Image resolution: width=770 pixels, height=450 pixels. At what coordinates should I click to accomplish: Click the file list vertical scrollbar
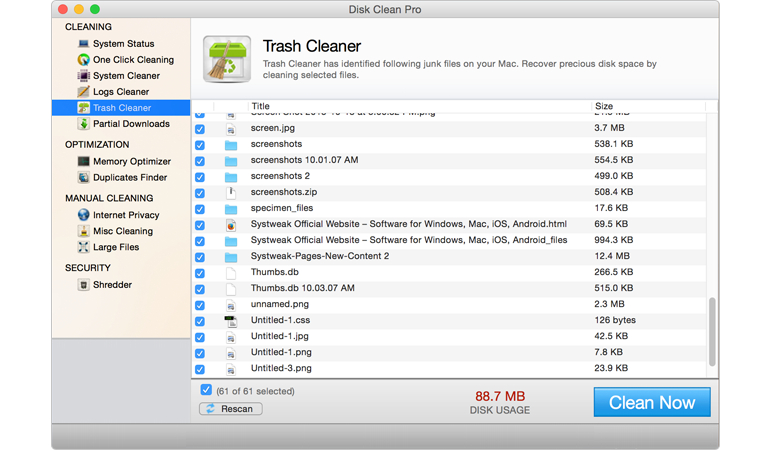coord(712,330)
